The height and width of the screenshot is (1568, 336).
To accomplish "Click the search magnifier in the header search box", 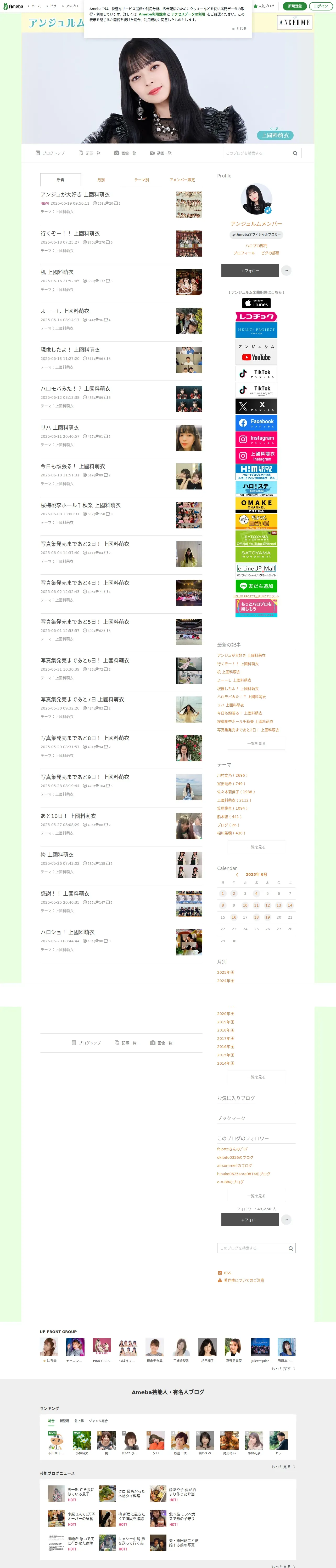I will [x=295, y=153].
